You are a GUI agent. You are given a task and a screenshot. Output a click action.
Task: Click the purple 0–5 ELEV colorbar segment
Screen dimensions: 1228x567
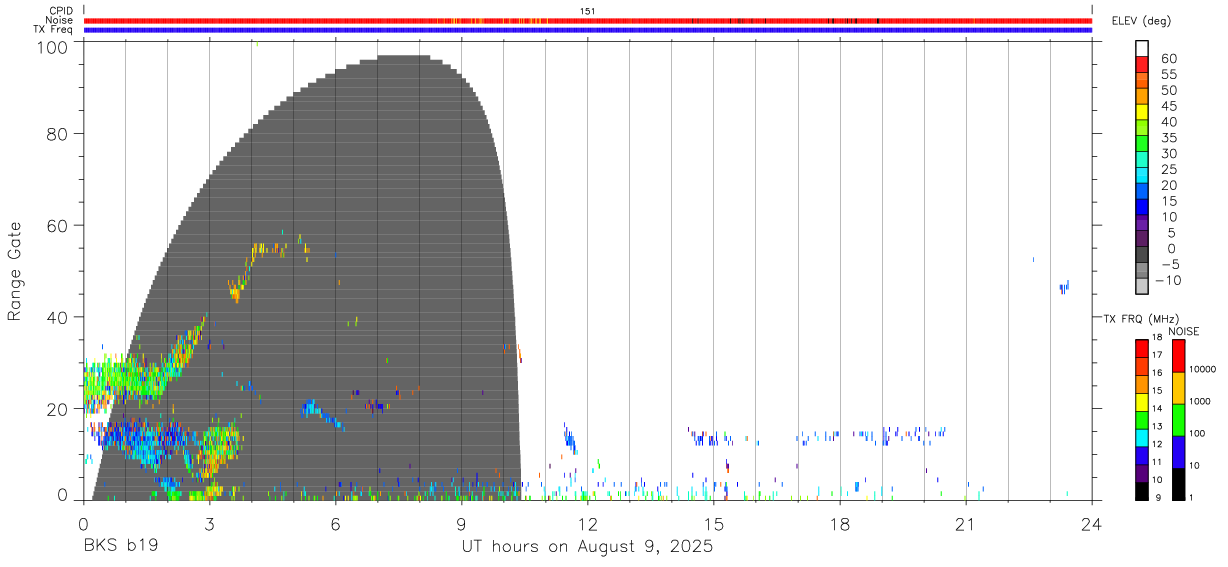click(1142, 240)
